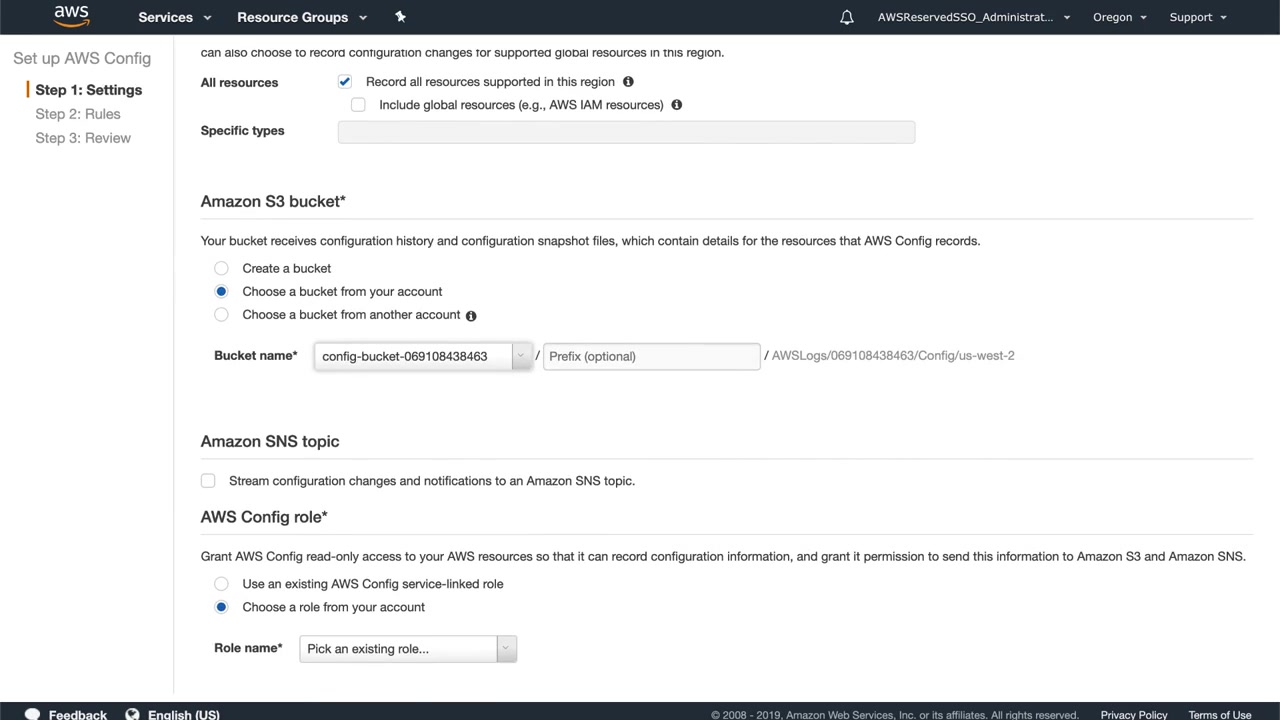
Task: Click info icon for bucket from another account
Action: click(x=471, y=316)
